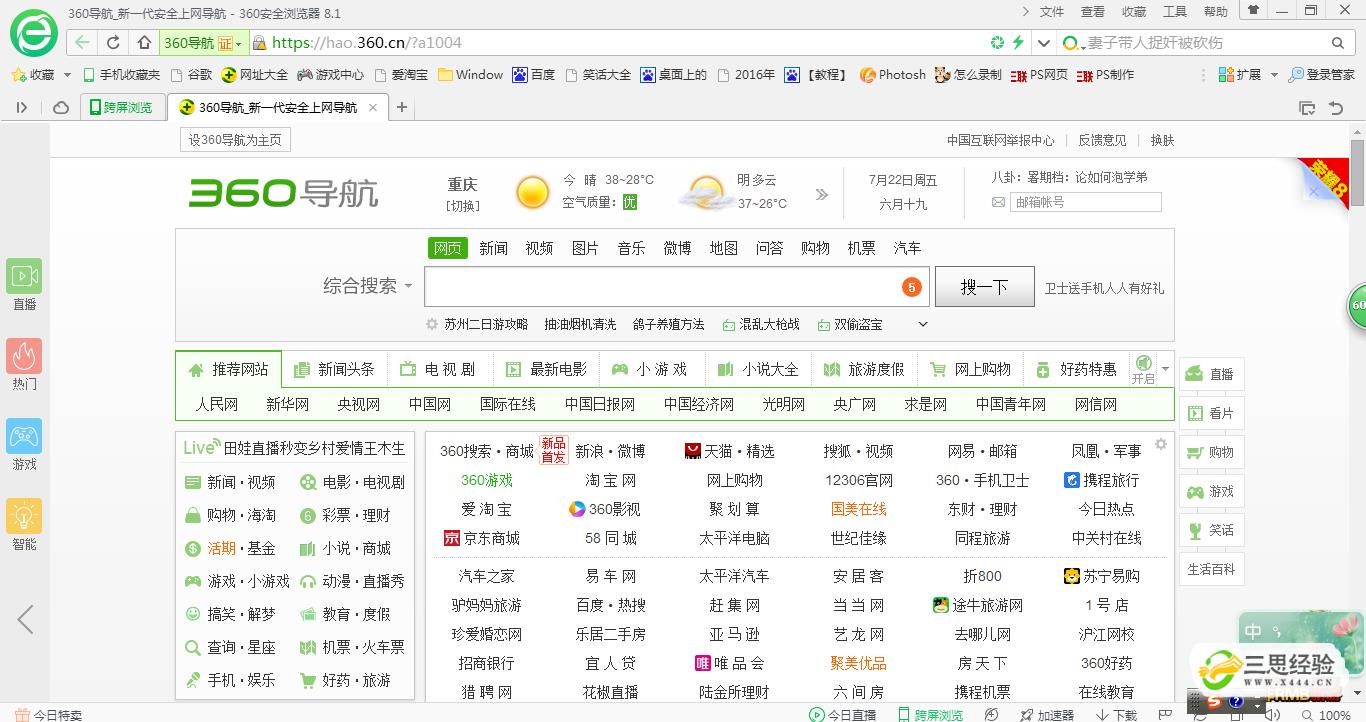Viewport: 1366px width, 722px height.
Task: Switch to the 小游戏 navigation tab
Action: [650, 369]
